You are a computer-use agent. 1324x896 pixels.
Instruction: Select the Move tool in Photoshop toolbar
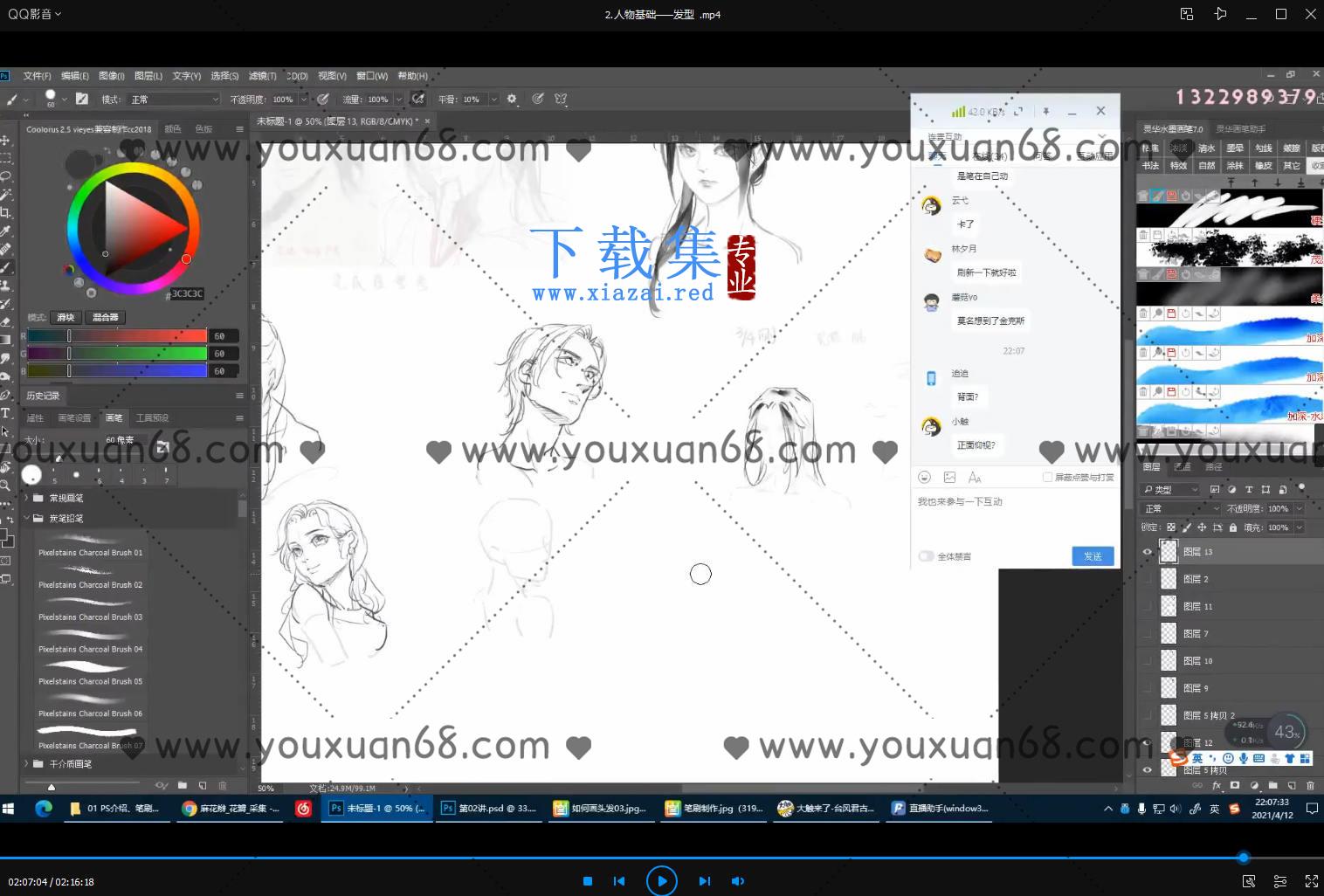click(x=5, y=141)
